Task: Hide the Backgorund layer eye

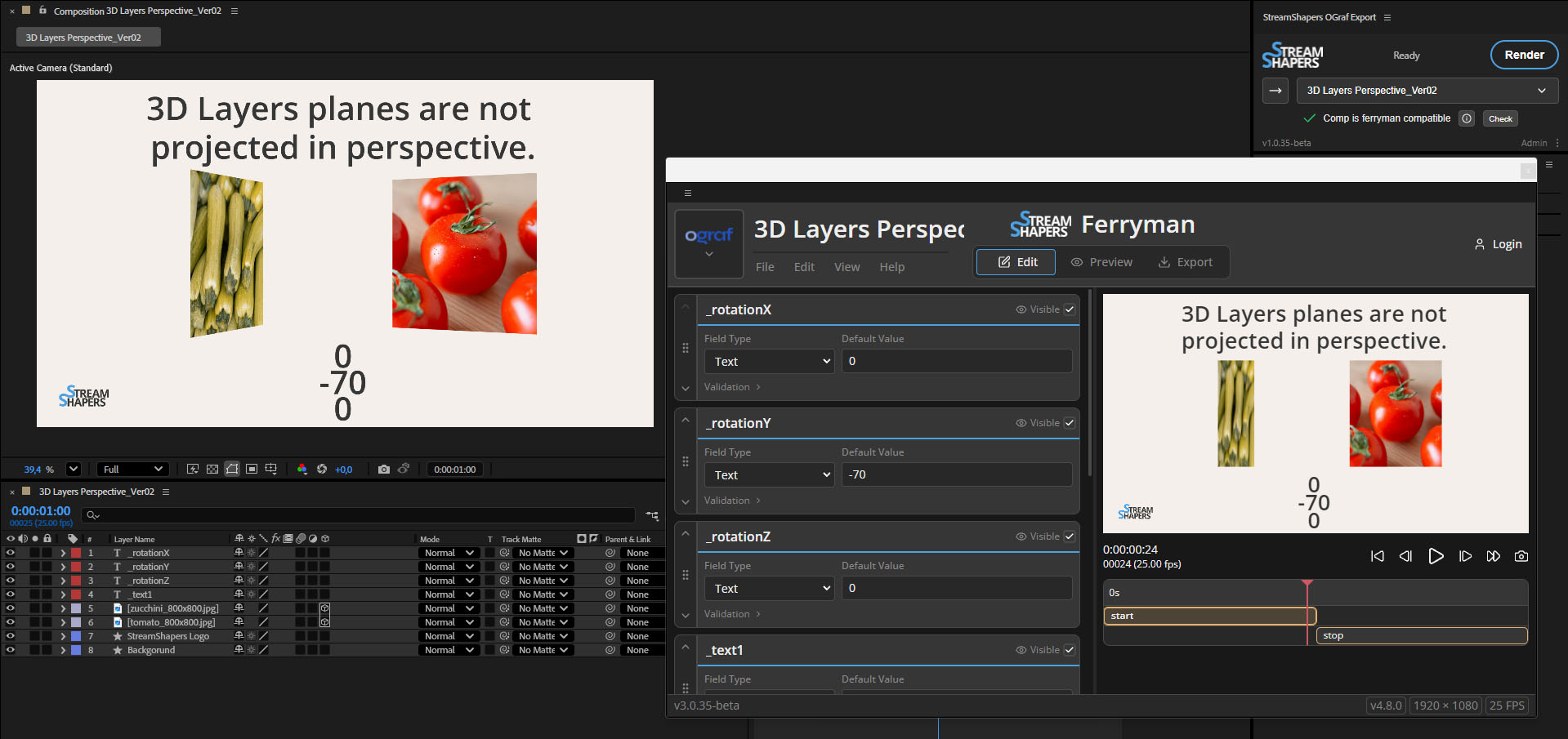Action: (x=11, y=650)
